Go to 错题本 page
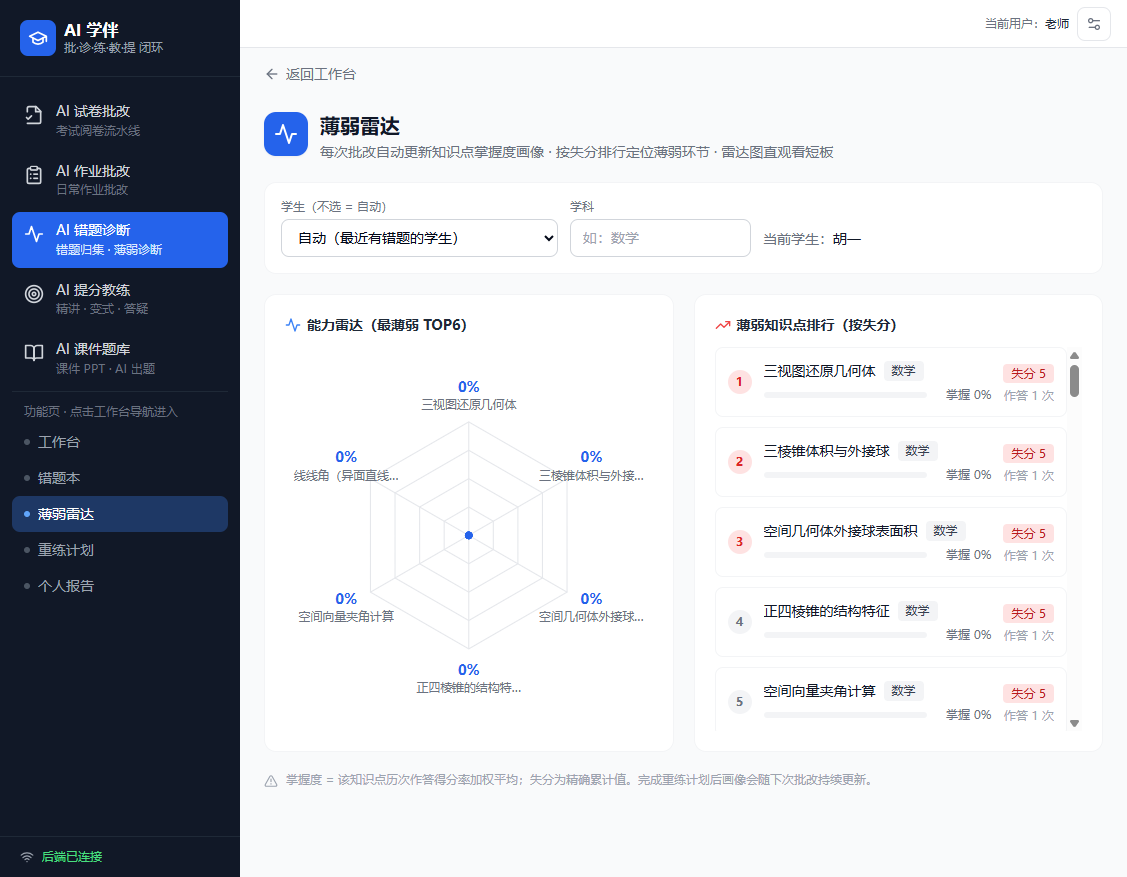Screen dimensions: 1127x877 tap(120, 478)
